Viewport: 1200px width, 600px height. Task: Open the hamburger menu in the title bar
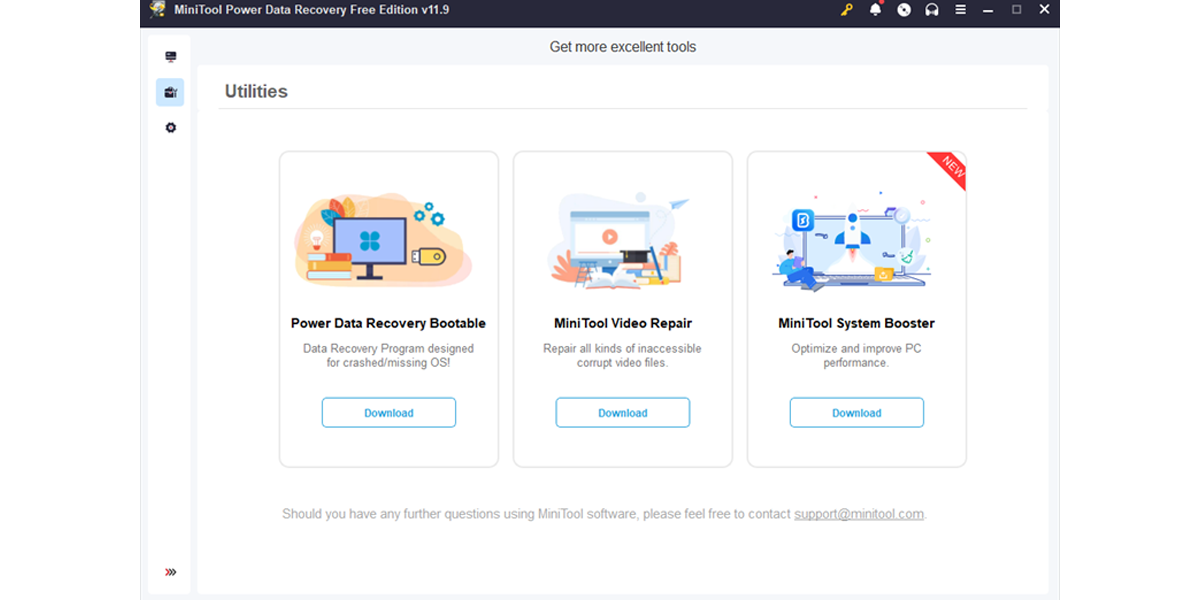[958, 10]
